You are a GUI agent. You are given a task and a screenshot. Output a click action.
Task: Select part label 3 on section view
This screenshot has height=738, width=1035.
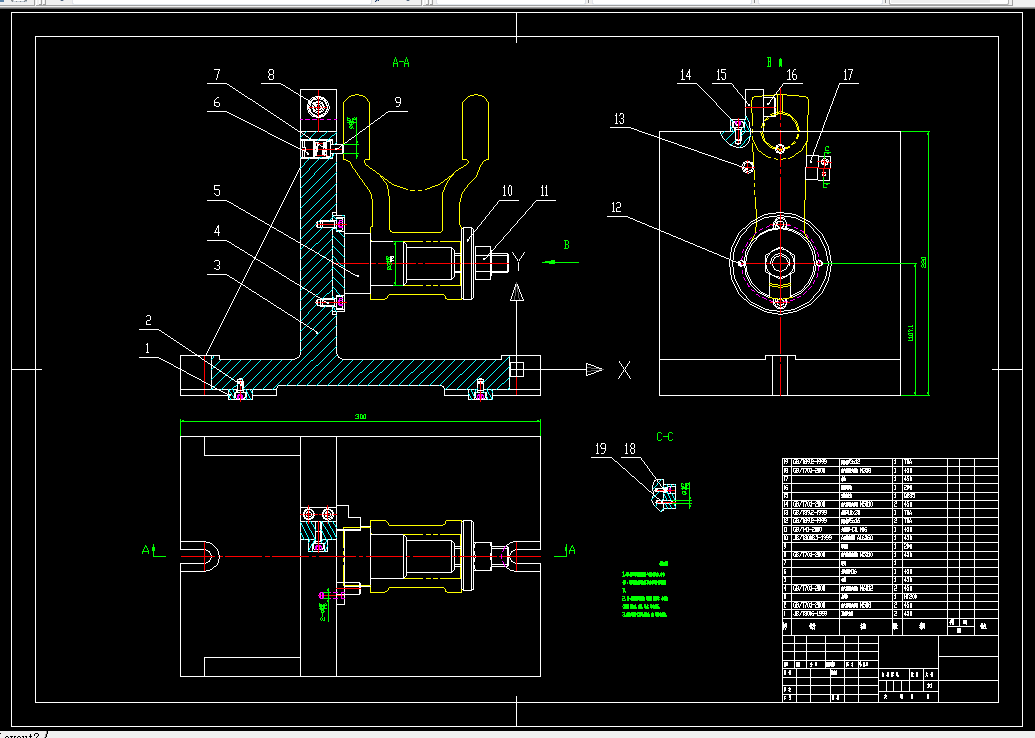tap(217, 265)
